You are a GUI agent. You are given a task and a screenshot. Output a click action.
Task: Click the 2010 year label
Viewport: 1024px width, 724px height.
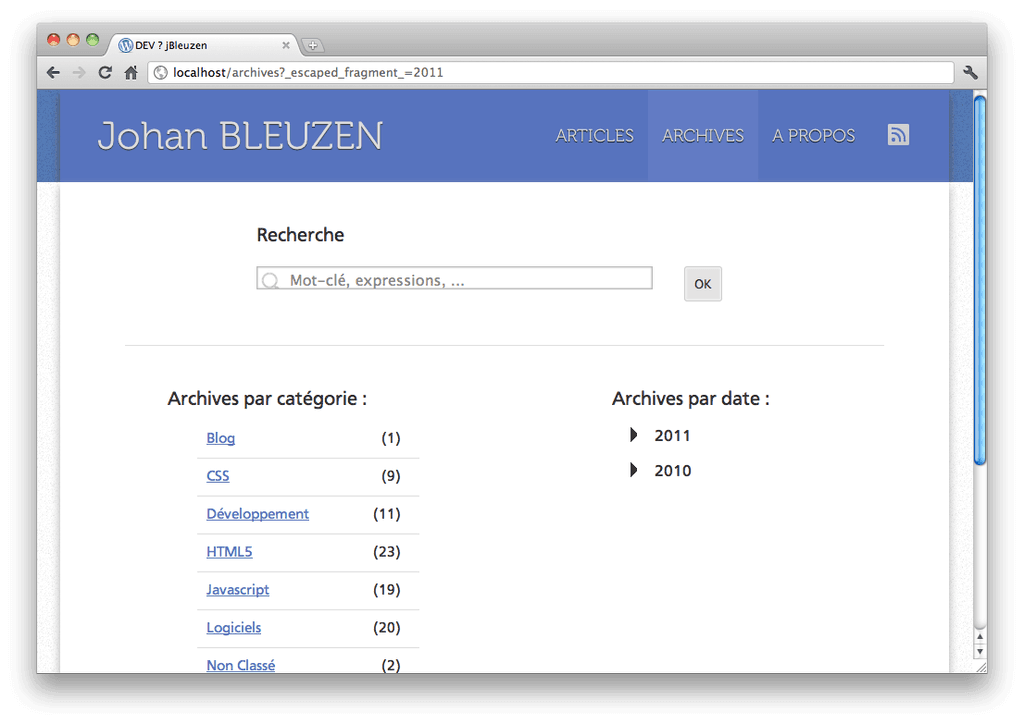tap(673, 471)
